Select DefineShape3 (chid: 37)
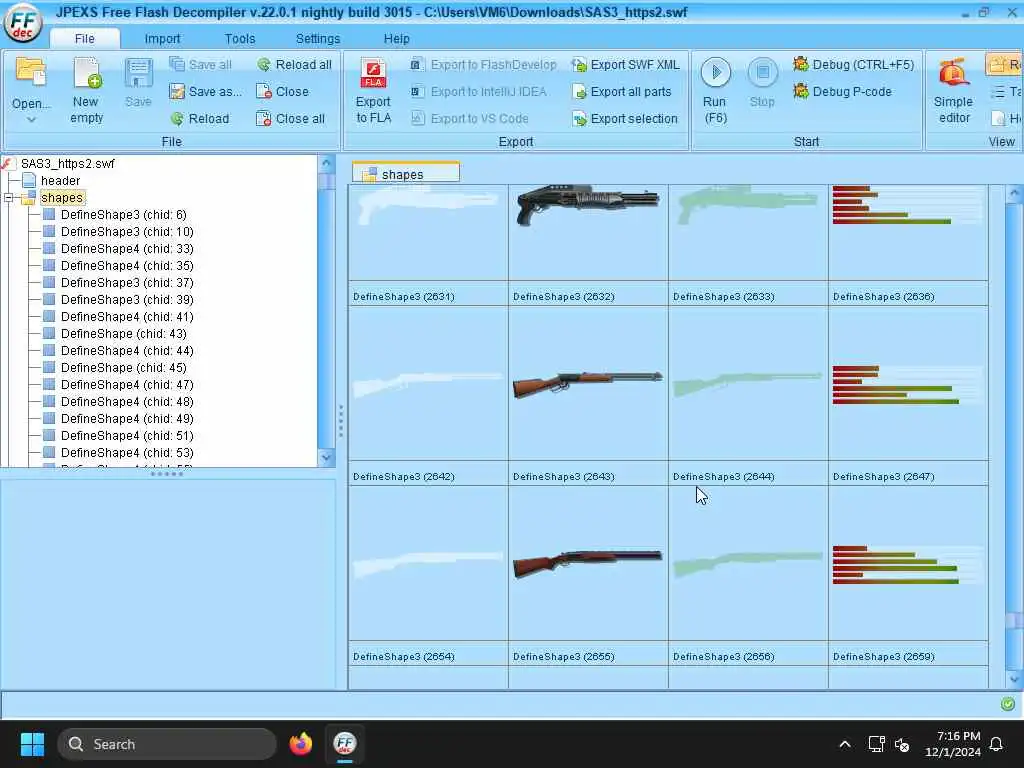This screenshot has width=1024, height=768. click(x=127, y=282)
